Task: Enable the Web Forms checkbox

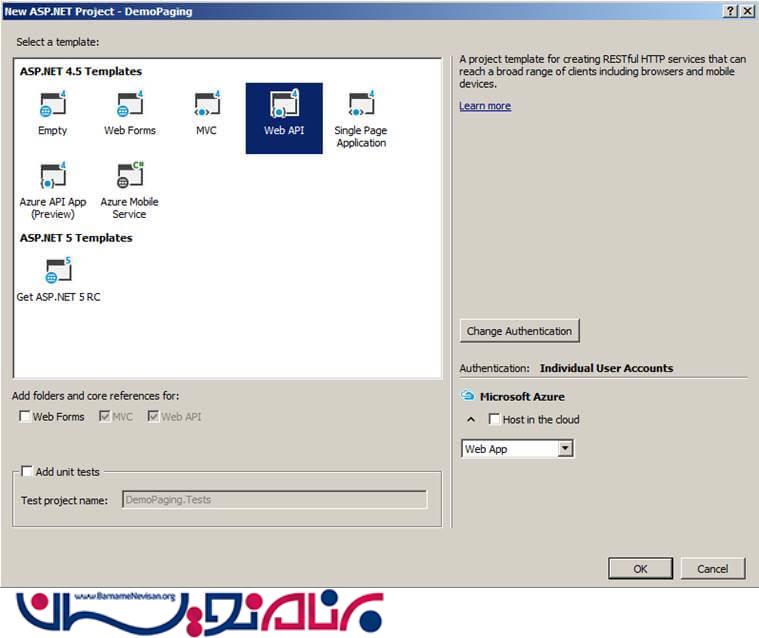Action: coord(24,416)
